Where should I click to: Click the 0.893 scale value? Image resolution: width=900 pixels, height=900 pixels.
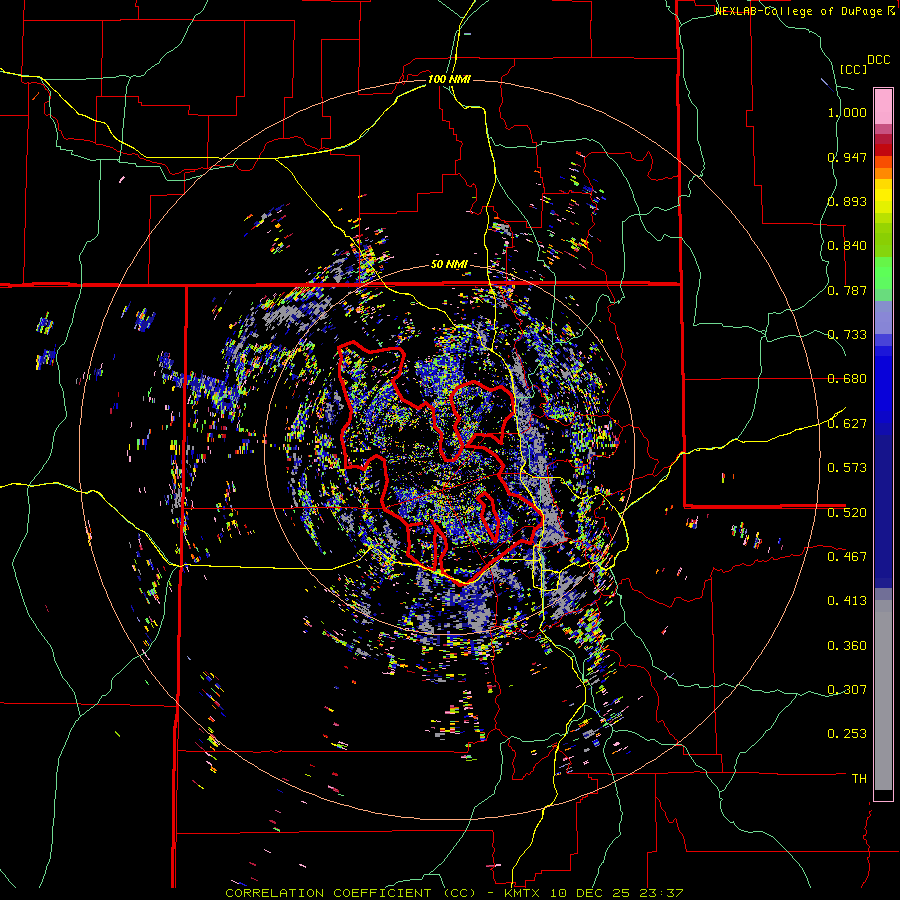[847, 201]
